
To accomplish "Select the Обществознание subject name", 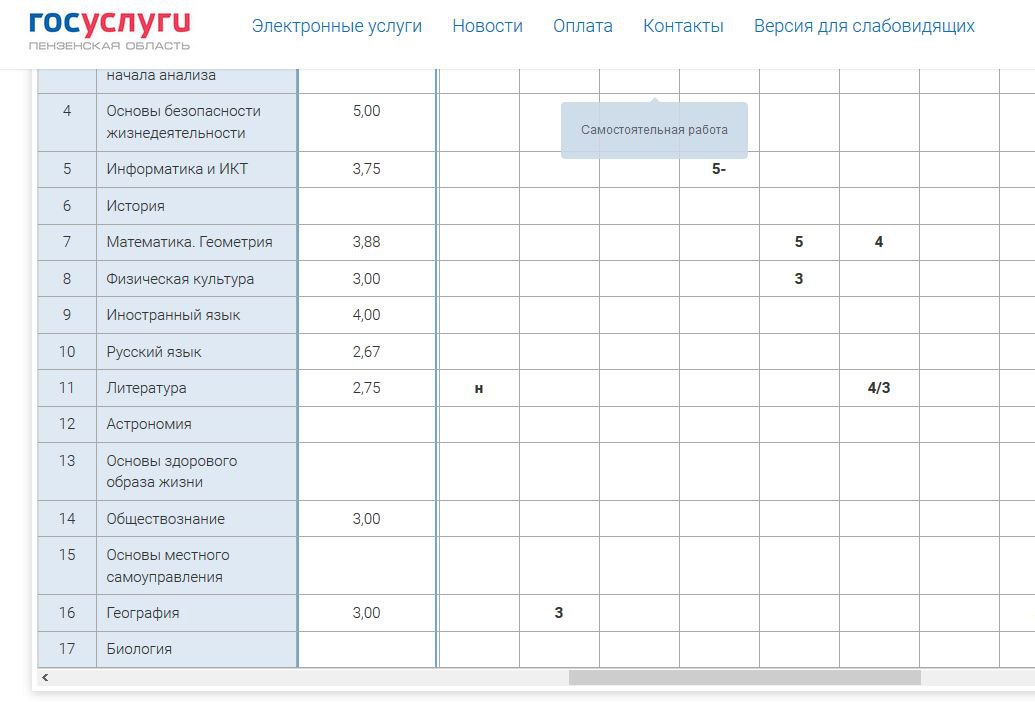I will point(165,519).
